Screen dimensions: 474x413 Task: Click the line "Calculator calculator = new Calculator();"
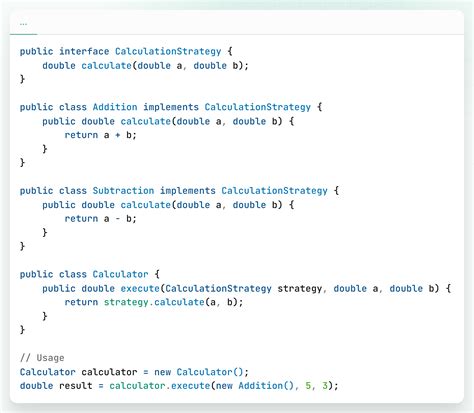click(134, 372)
